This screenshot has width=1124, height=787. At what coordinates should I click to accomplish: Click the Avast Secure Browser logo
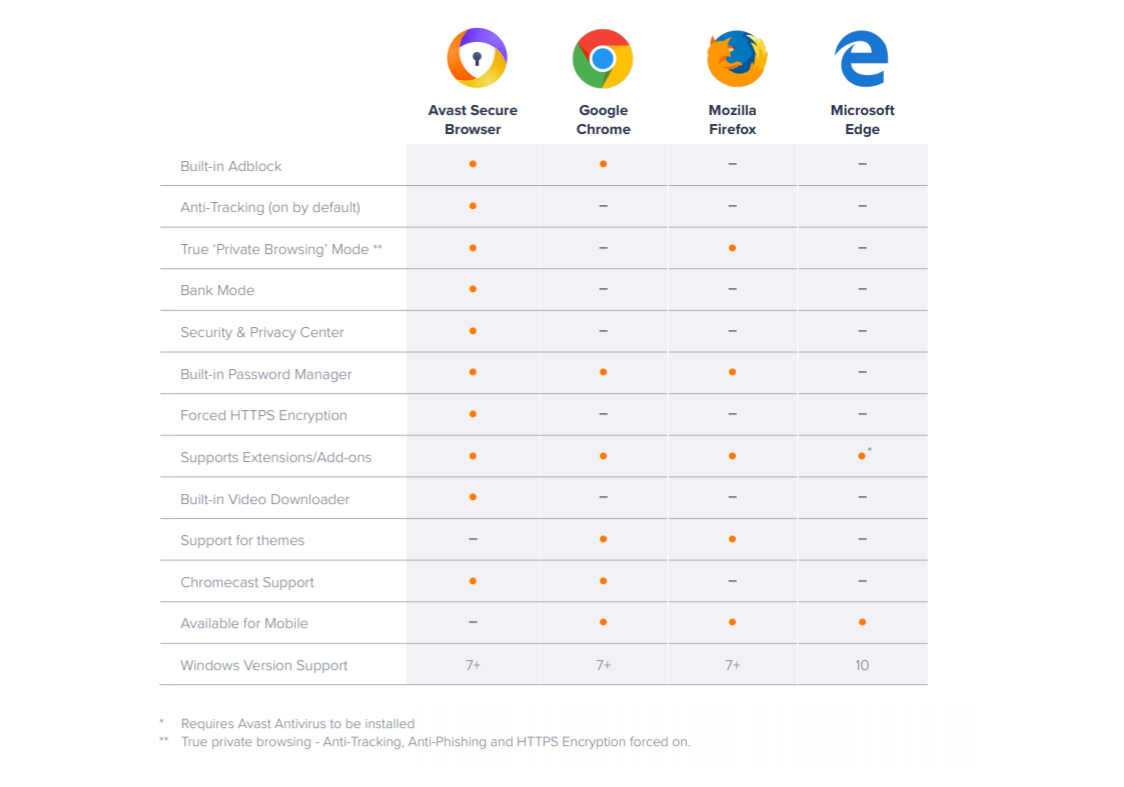coord(477,57)
